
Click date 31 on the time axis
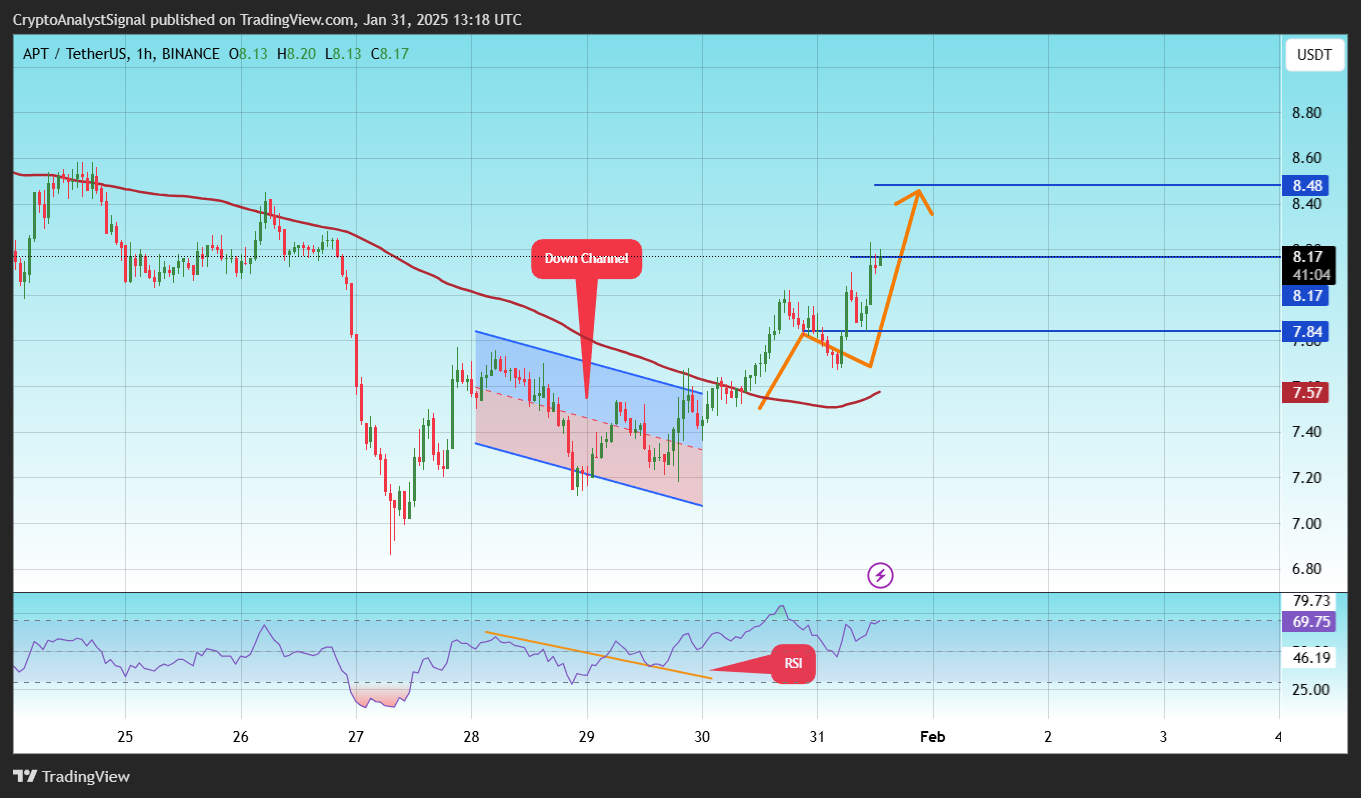(817, 737)
